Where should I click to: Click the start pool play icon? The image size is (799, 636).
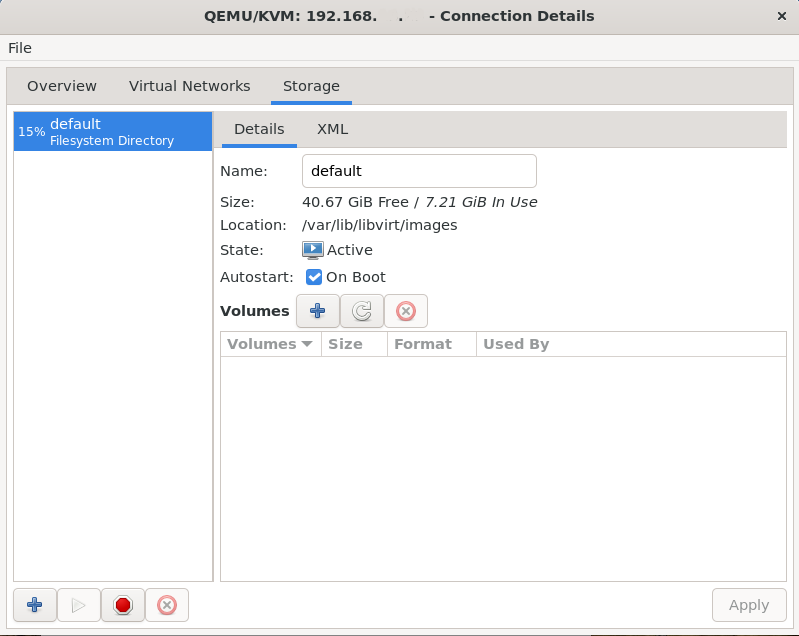coord(78,605)
